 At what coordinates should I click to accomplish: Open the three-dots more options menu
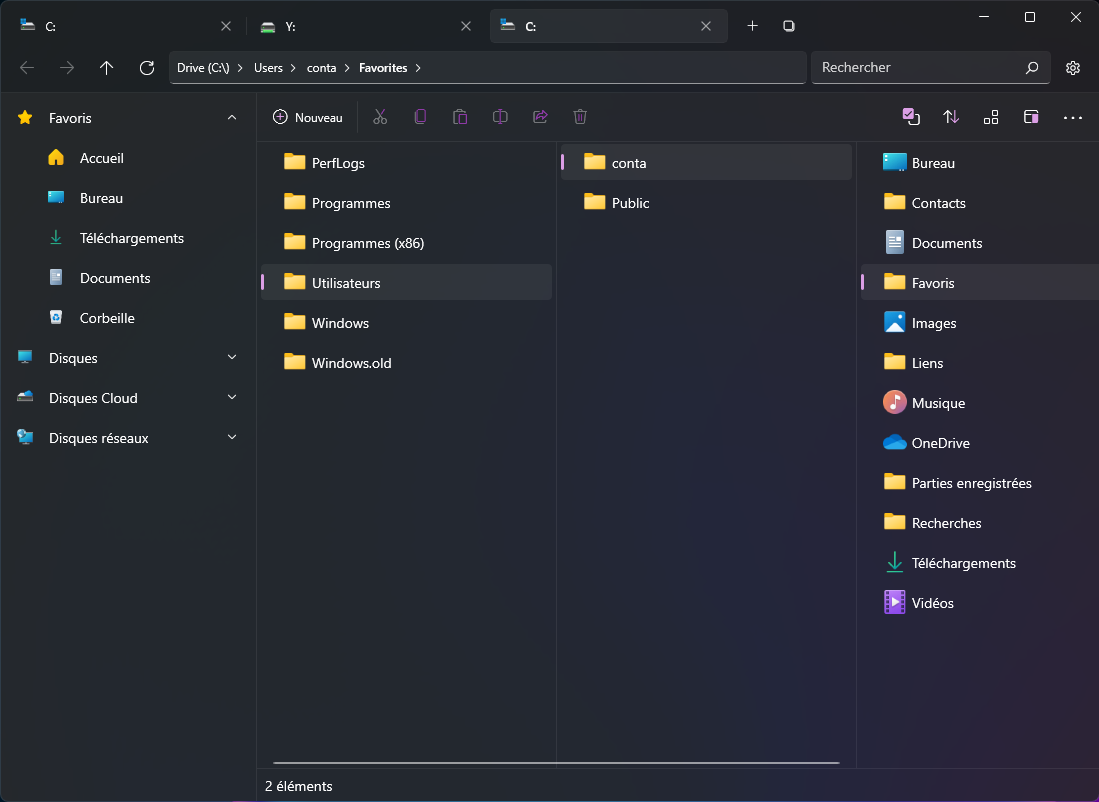tap(1072, 118)
